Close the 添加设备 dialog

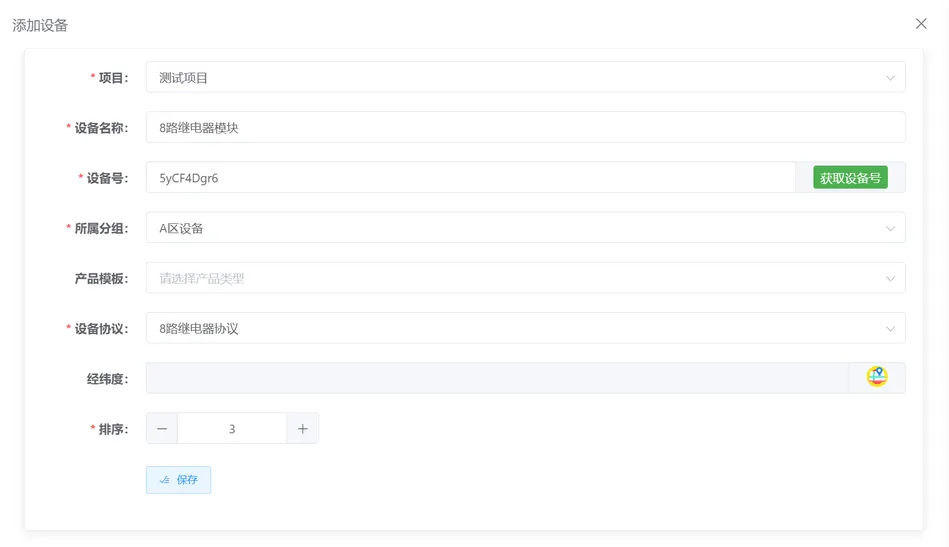point(921,24)
